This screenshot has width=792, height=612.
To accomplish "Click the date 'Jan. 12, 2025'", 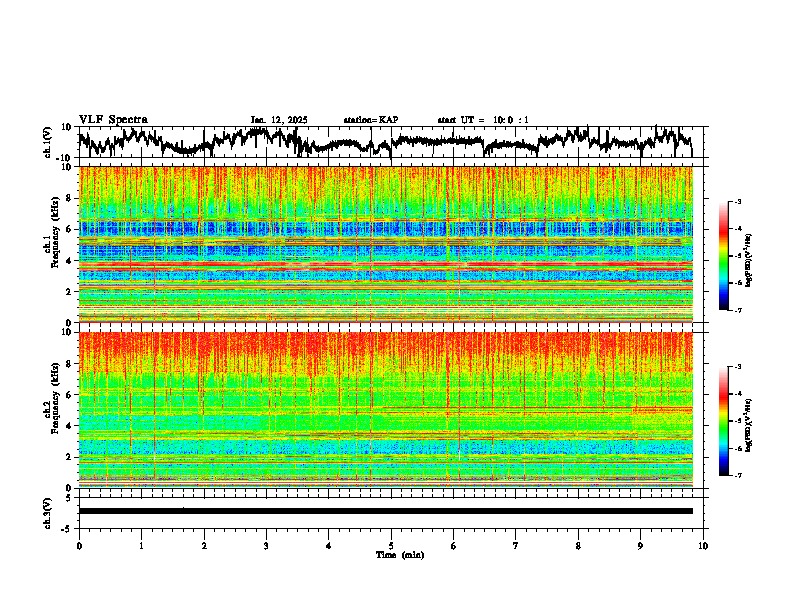I will [x=279, y=120].
